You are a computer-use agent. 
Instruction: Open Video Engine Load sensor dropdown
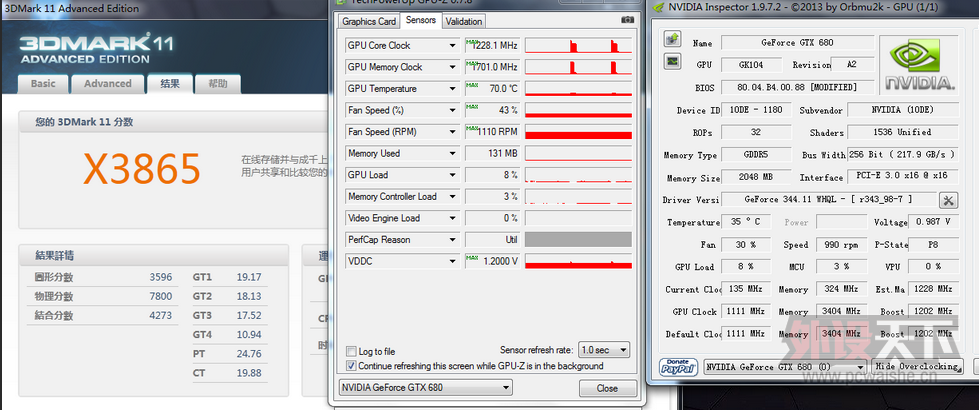tap(453, 218)
